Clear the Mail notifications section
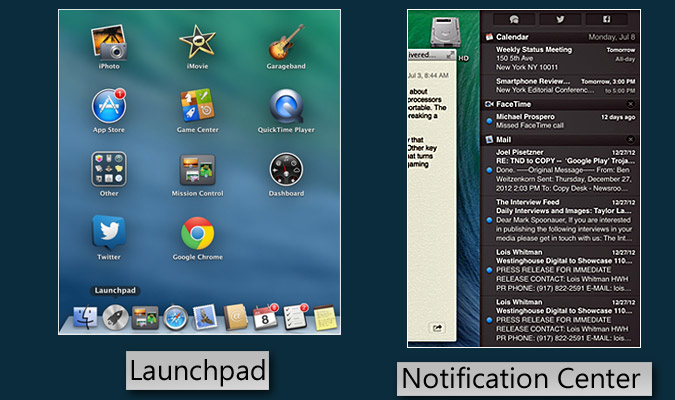Image resolution: width=675 pixels, height=400 pixels. point(630,139)
